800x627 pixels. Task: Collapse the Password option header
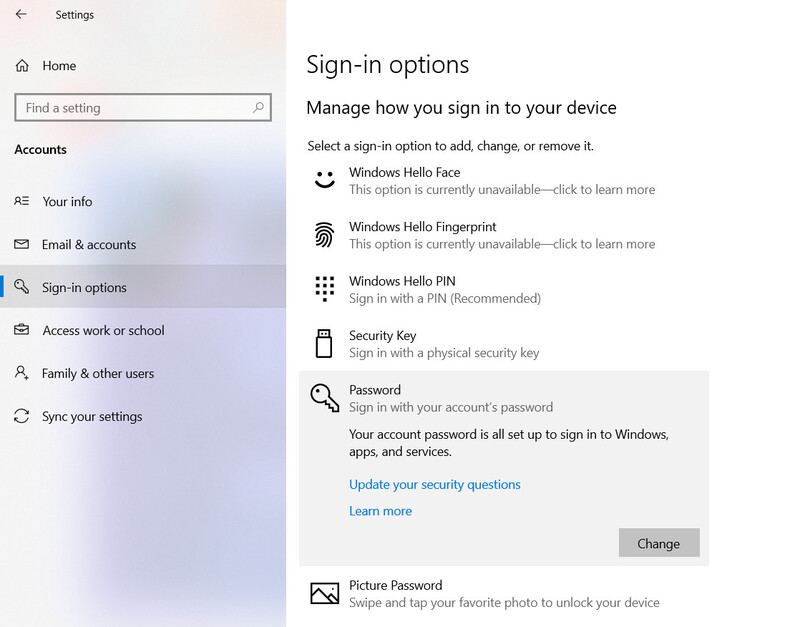pos(504,398)
